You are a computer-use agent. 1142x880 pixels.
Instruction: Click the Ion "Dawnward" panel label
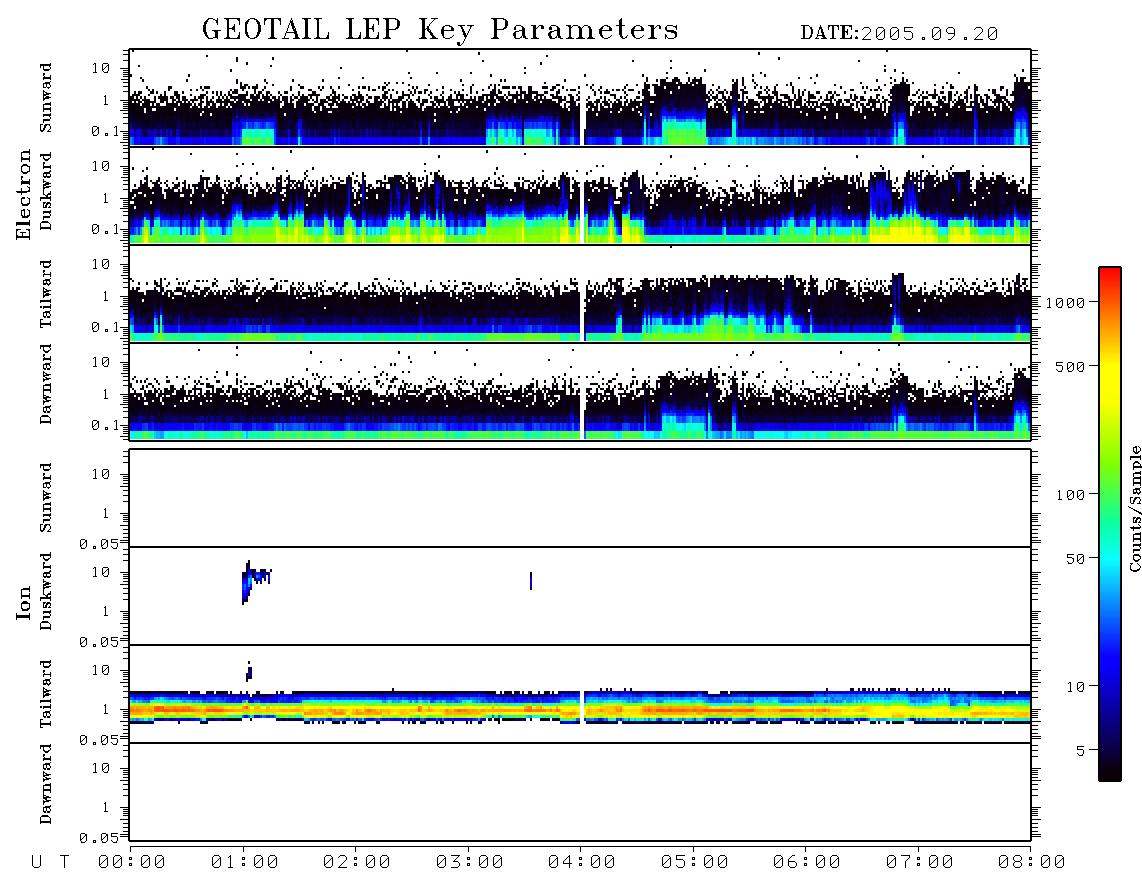point(46,783)
